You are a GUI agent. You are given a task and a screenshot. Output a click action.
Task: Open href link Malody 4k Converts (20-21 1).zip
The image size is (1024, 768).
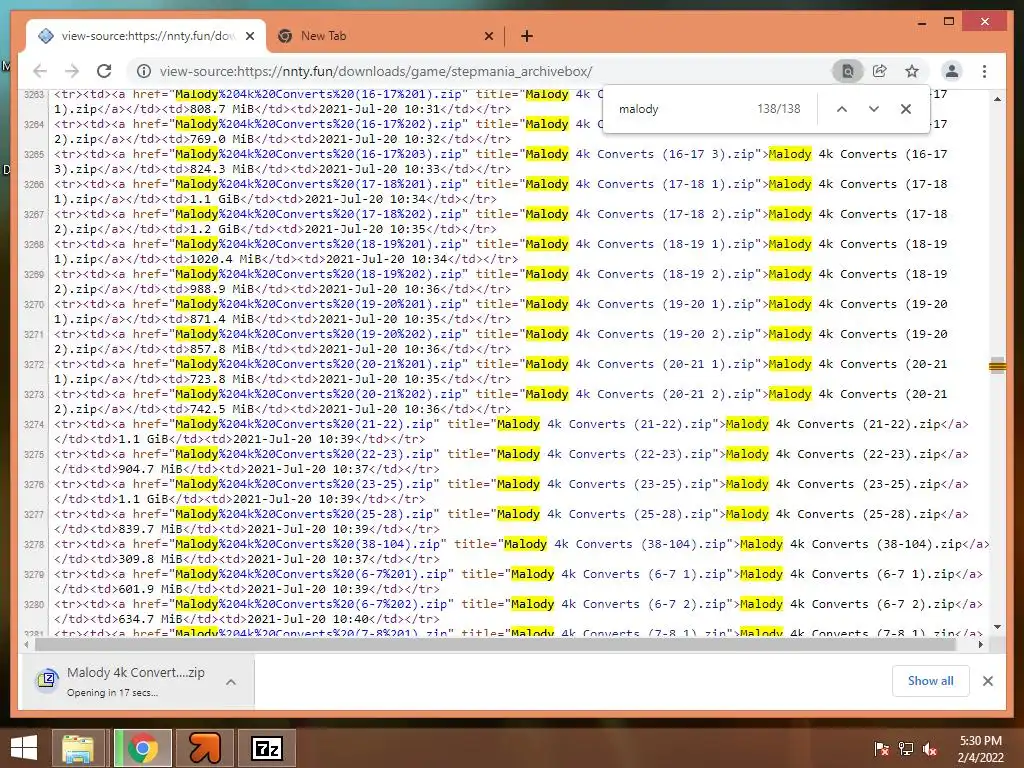(x=321, y=364)
